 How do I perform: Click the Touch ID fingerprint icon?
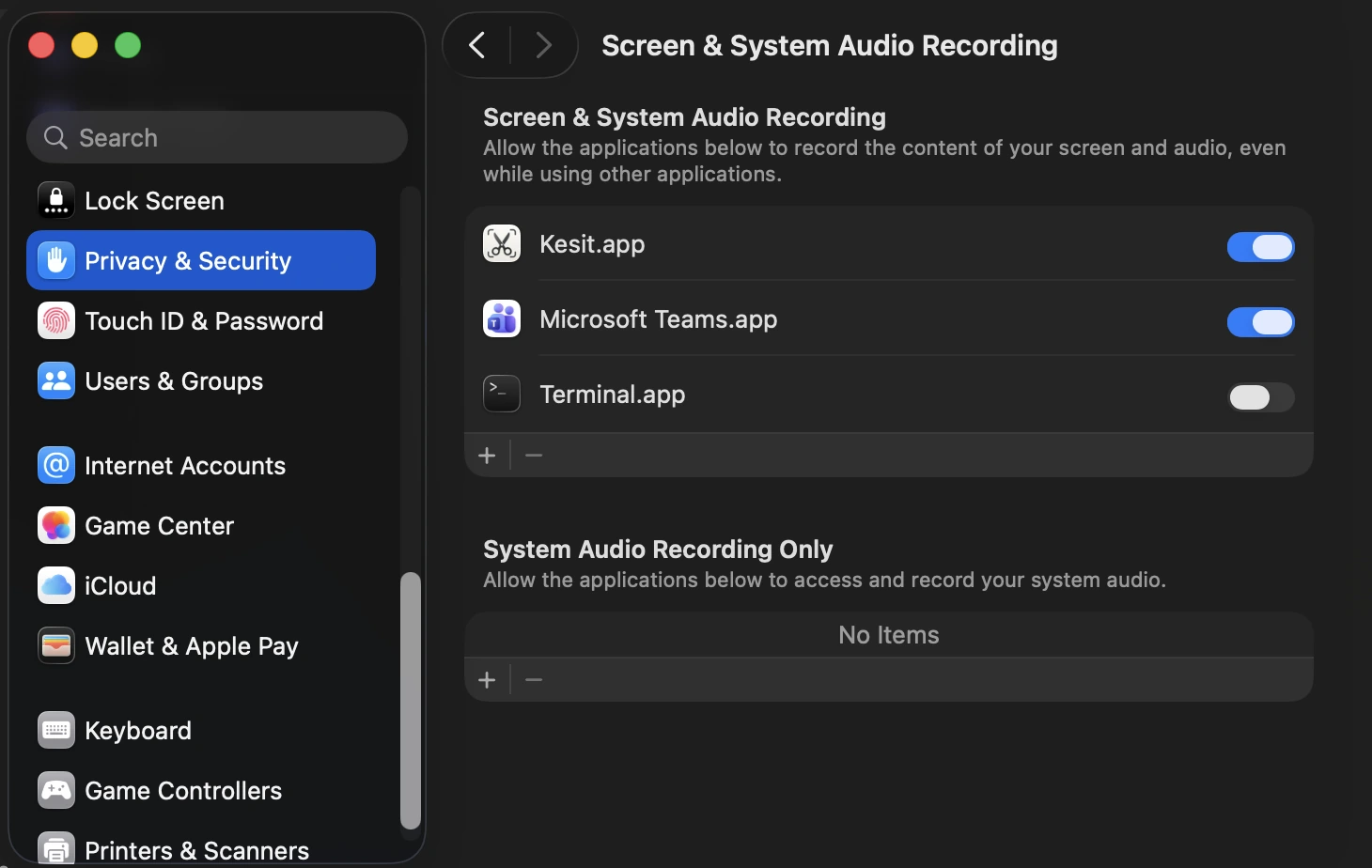point(56,320)
